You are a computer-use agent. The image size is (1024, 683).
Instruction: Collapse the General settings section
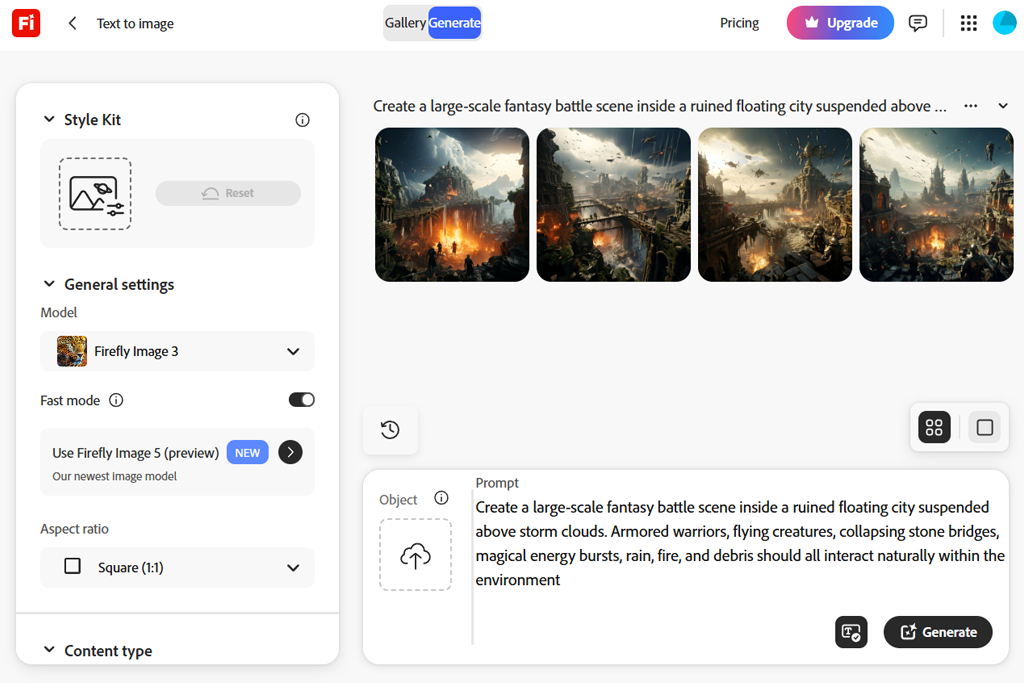pos(49,283)
